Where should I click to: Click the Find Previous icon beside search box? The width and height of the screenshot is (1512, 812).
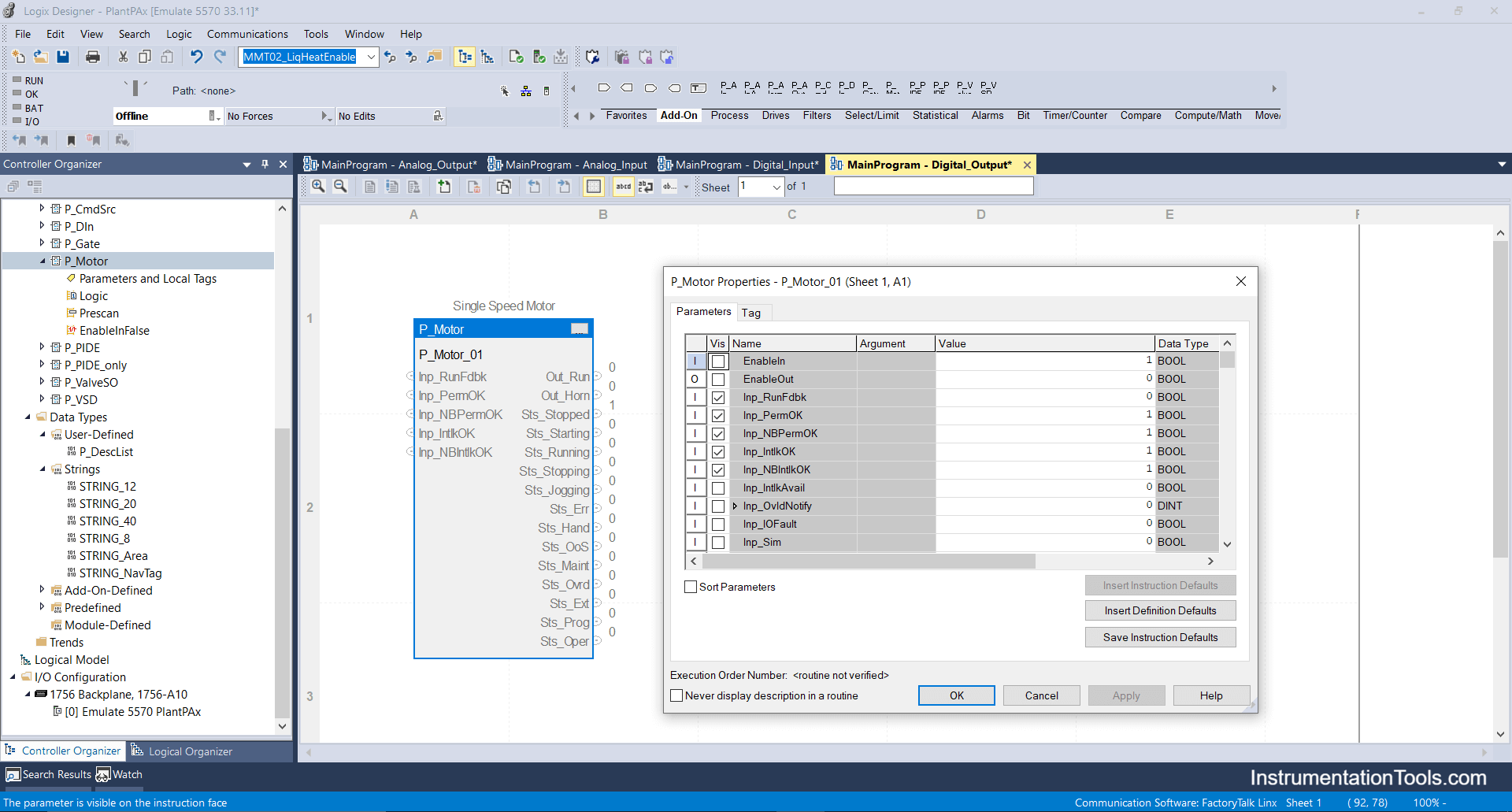pyautogui.click(x=390, y=57)
